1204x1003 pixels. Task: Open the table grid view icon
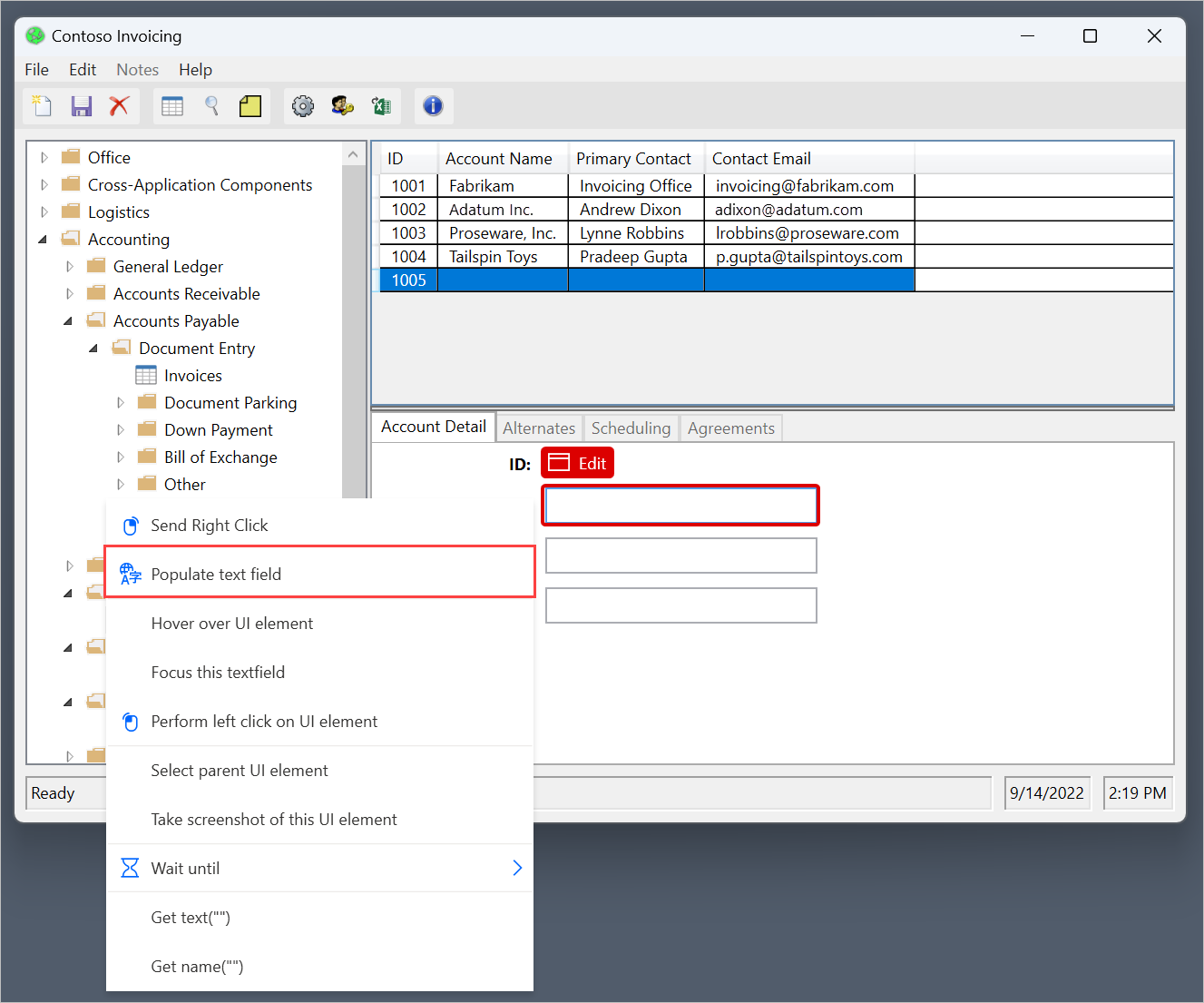pyautogui.click(x=172, y=105)
